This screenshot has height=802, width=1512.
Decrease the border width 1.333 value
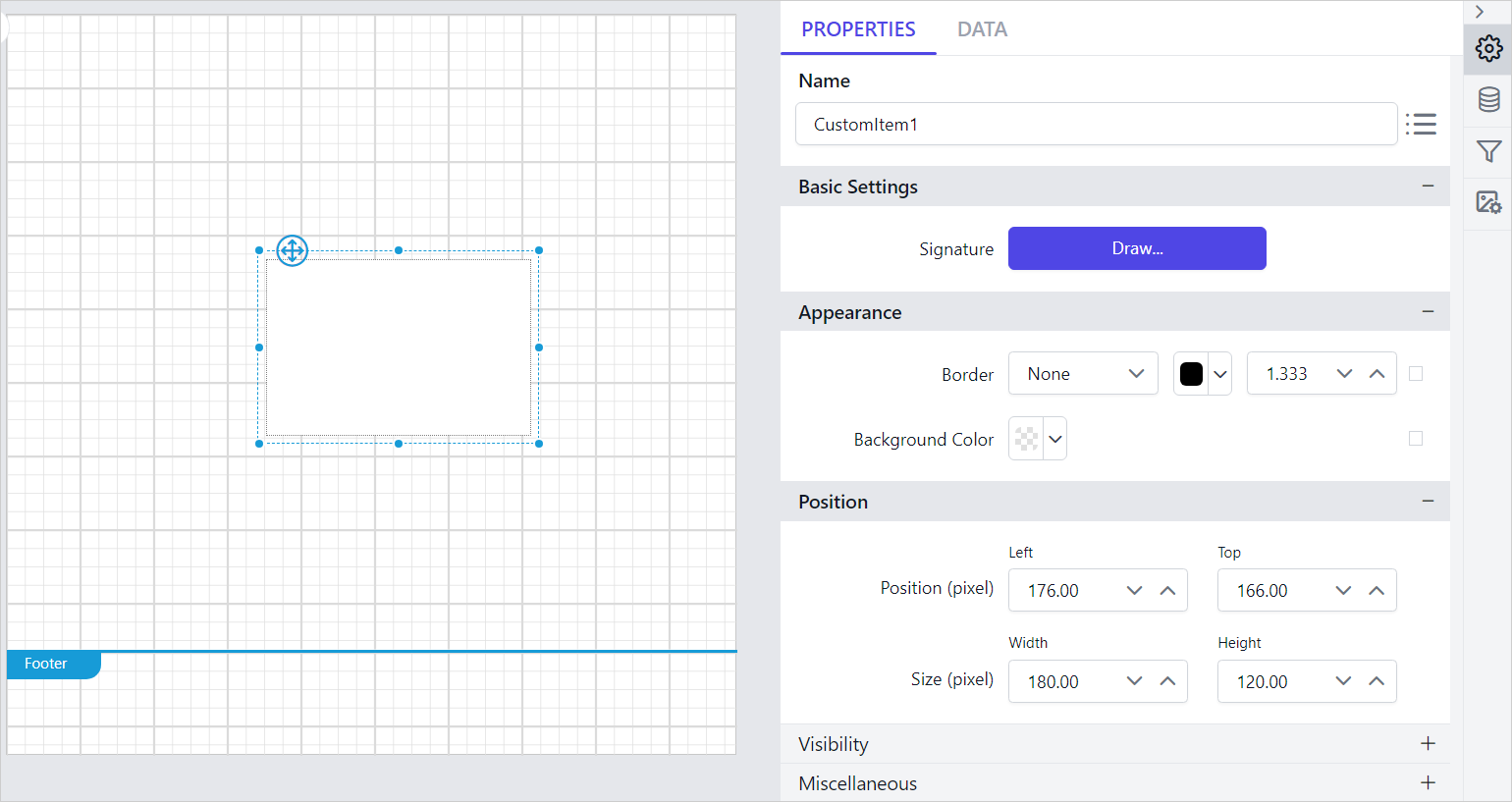(x=1345, y=374)
